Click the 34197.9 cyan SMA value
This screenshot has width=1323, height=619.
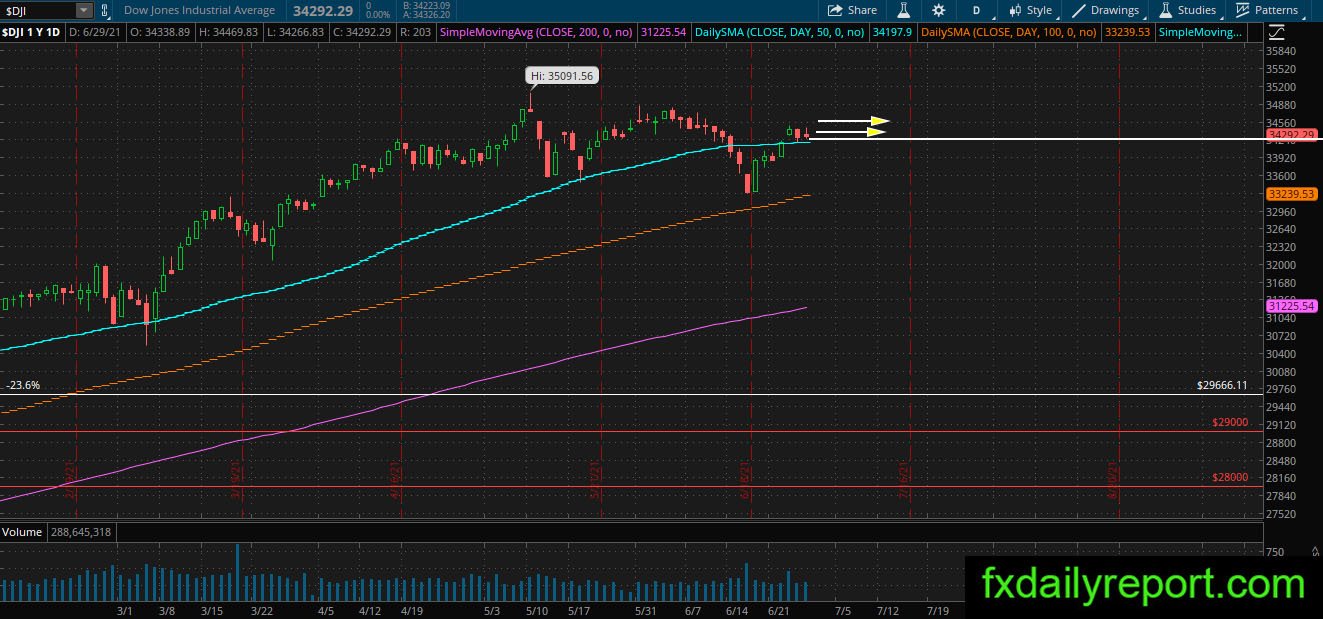click(892, 32)
